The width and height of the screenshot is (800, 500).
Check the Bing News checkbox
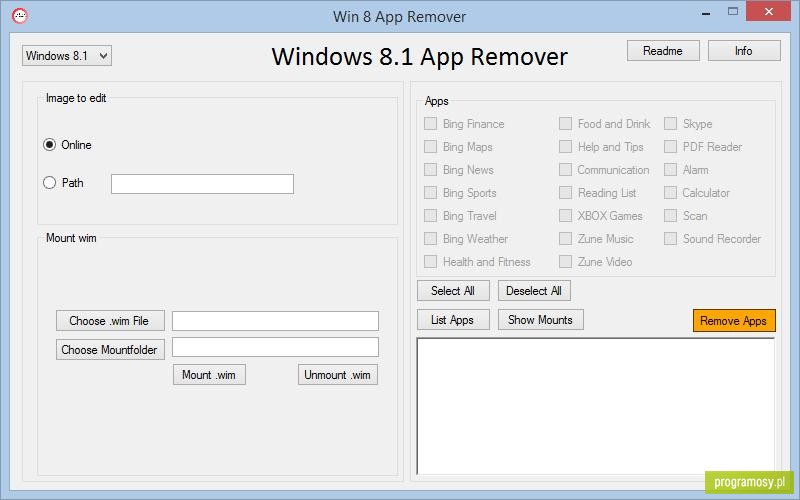(x=430, y=169)
